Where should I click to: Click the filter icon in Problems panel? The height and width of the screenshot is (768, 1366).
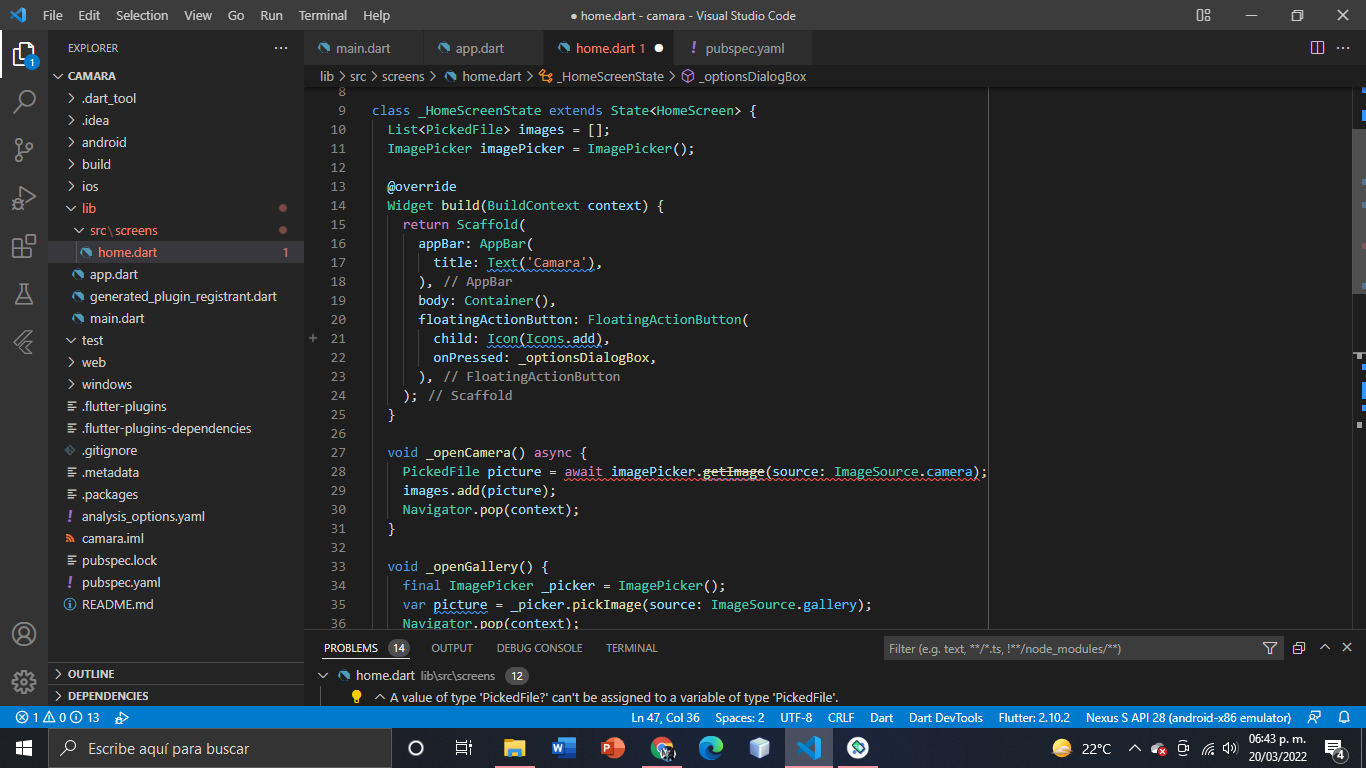click(1269, 648)
